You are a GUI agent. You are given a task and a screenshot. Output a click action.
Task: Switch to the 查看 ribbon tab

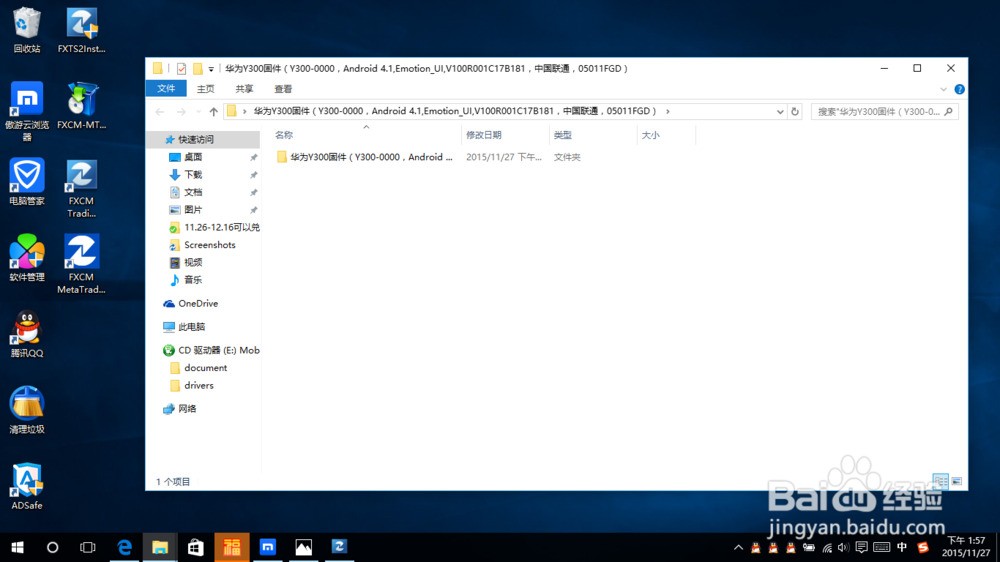[x=283, y=89]
